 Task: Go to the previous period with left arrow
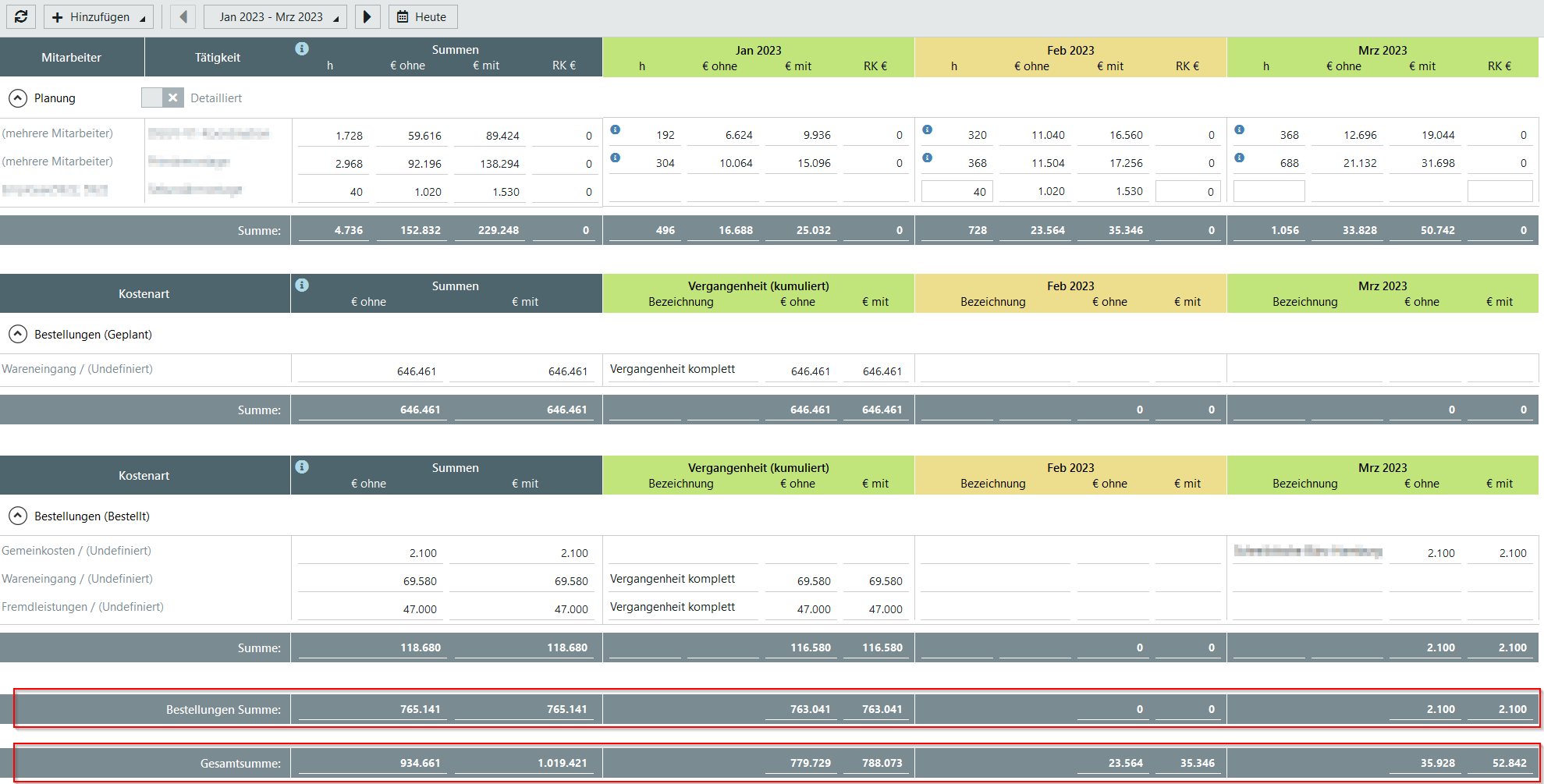pyautogui.click(x=183, y=16)
